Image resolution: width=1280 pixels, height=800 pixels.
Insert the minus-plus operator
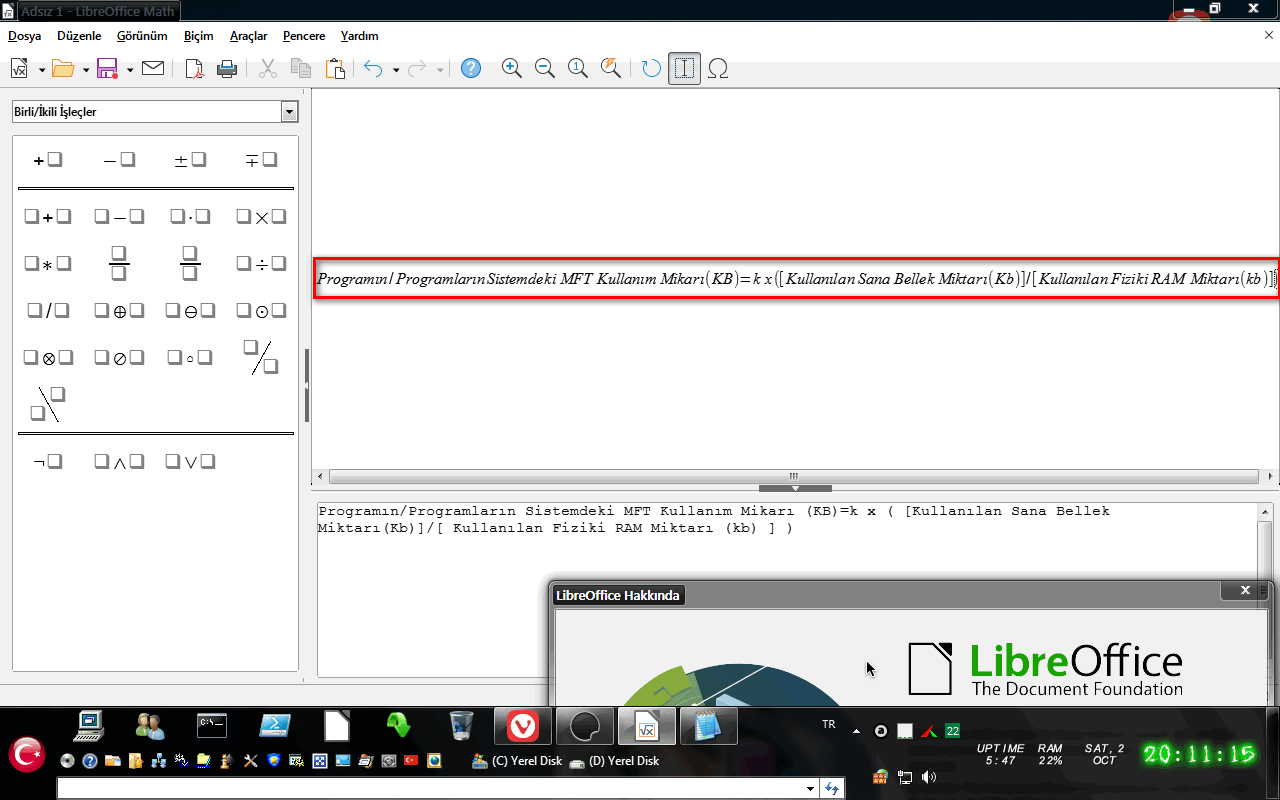[261, 160]
